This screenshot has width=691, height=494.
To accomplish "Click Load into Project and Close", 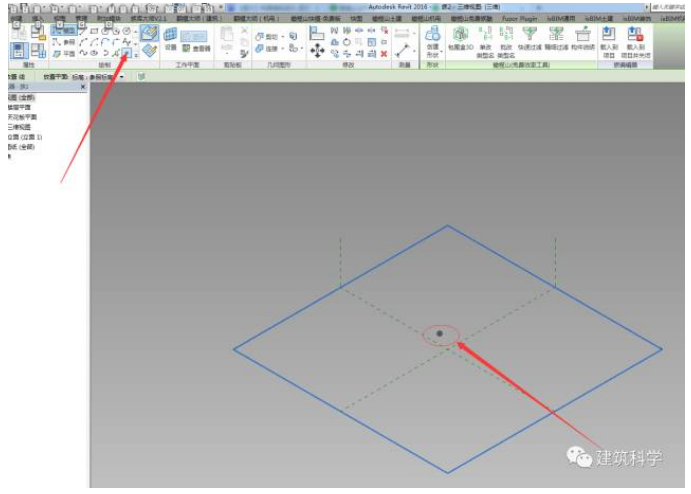I will 635,42.
